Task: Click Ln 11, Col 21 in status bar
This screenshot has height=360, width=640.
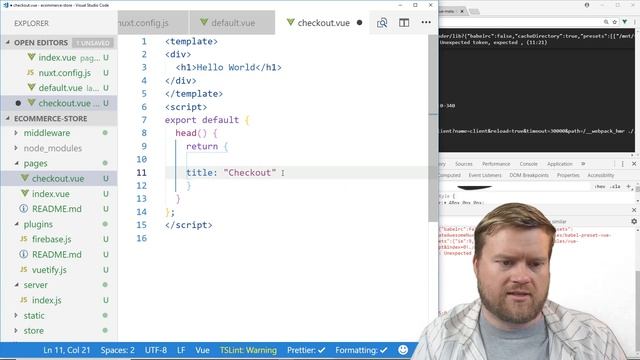Action: (67, 350)
